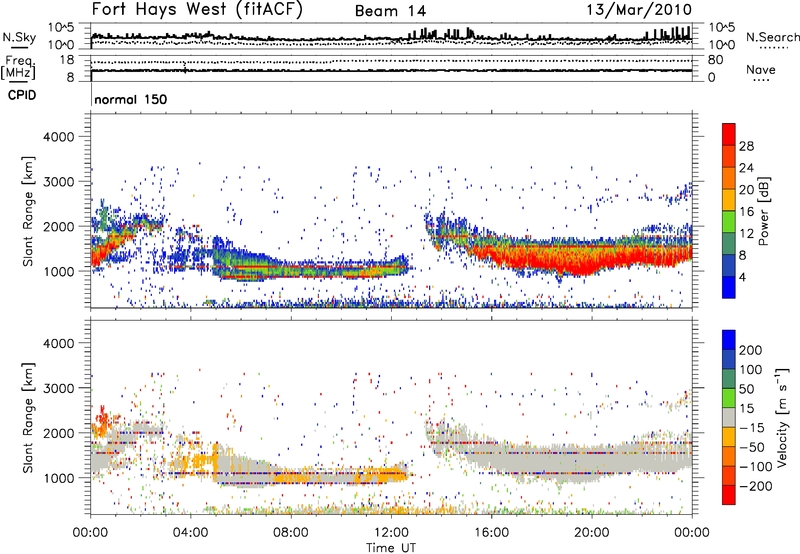Click the '4000' tick in the power panel
Screen dimensions: 800x554
tap(58, 137)
